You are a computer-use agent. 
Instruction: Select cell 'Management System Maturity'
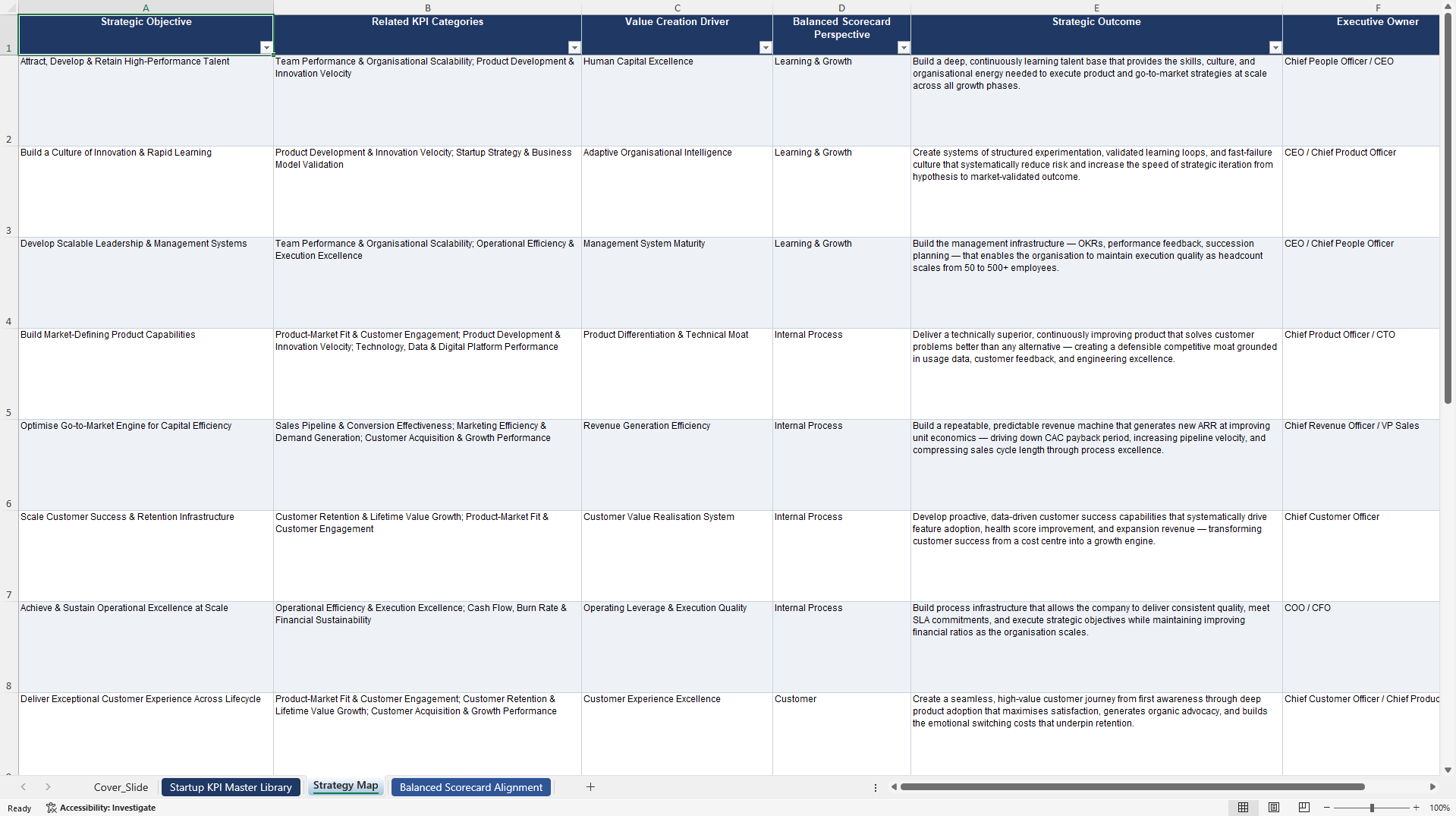(x=677, y=282)
